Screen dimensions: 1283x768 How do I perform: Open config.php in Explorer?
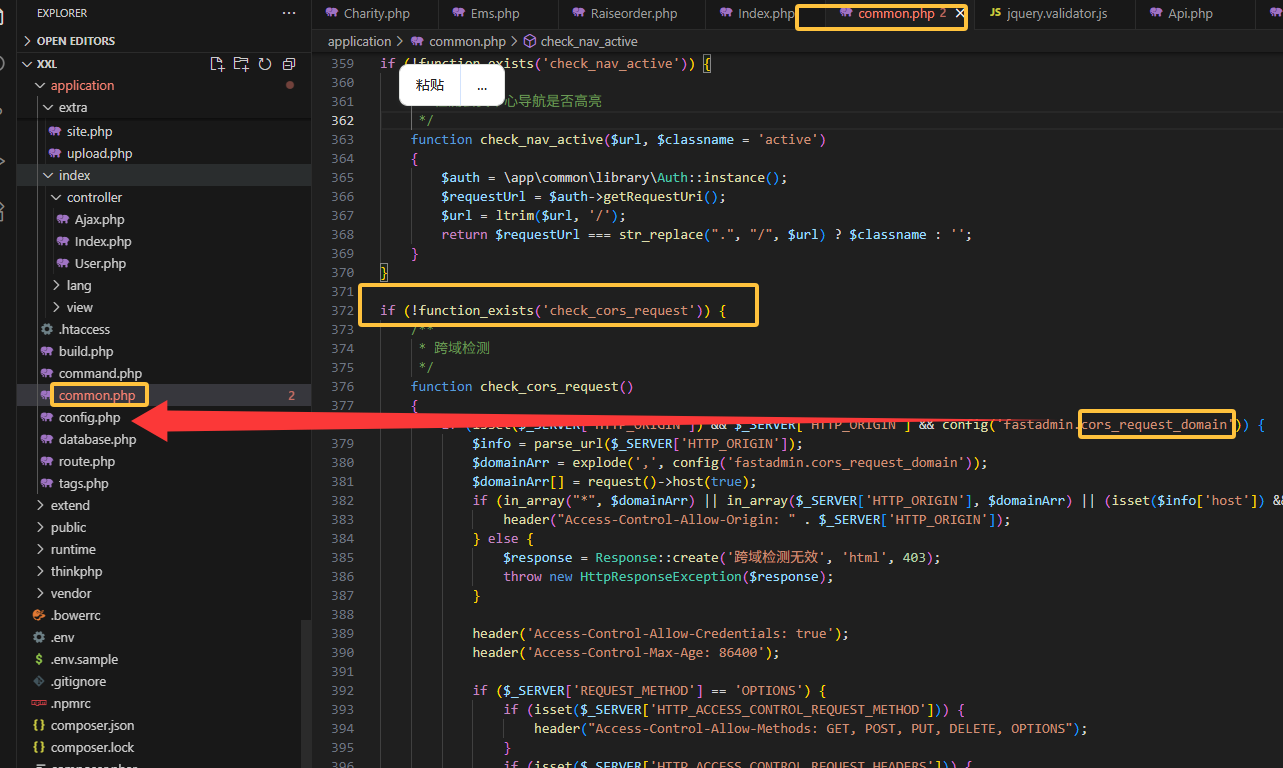(x=89, y=418)
